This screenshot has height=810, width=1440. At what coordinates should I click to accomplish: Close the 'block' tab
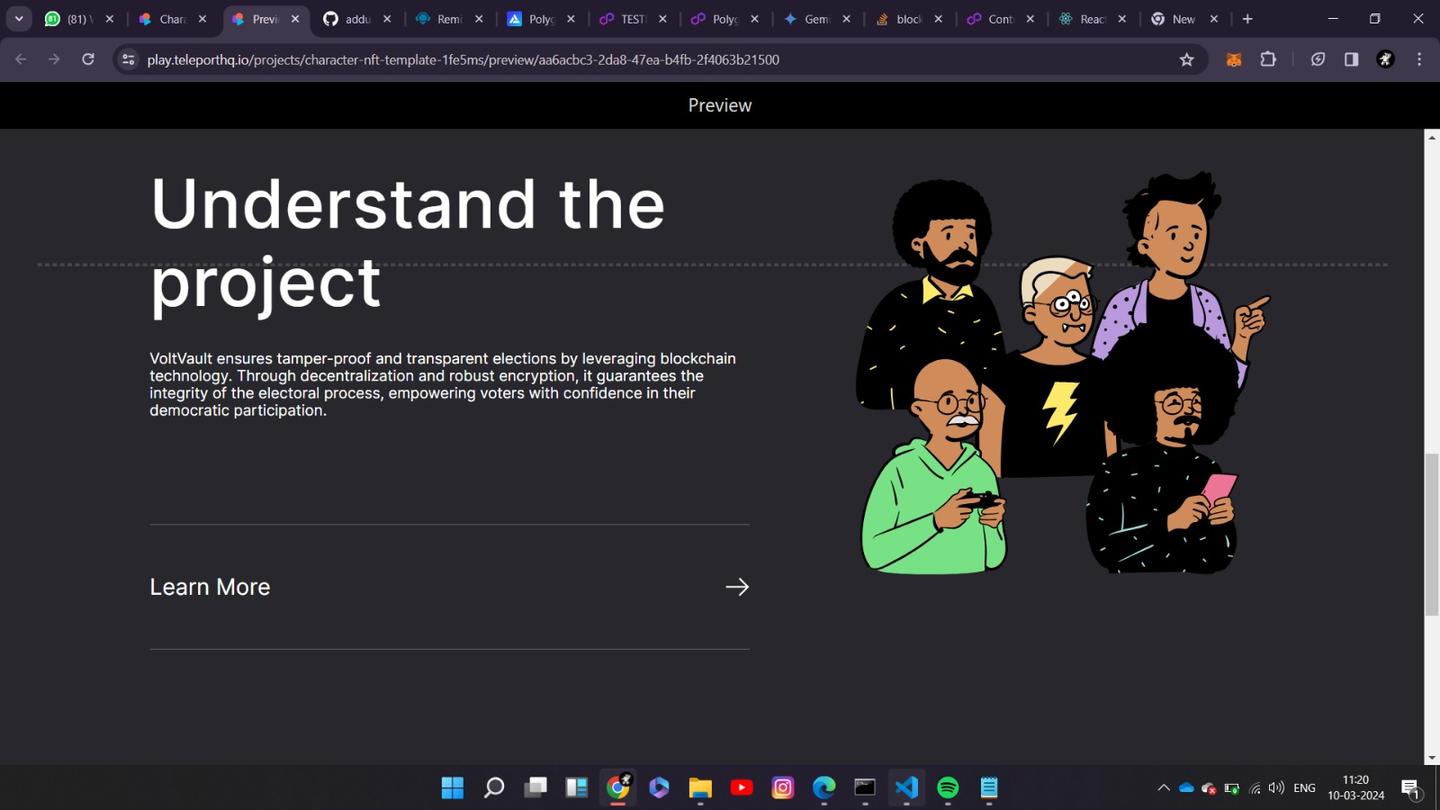point(938,19)
